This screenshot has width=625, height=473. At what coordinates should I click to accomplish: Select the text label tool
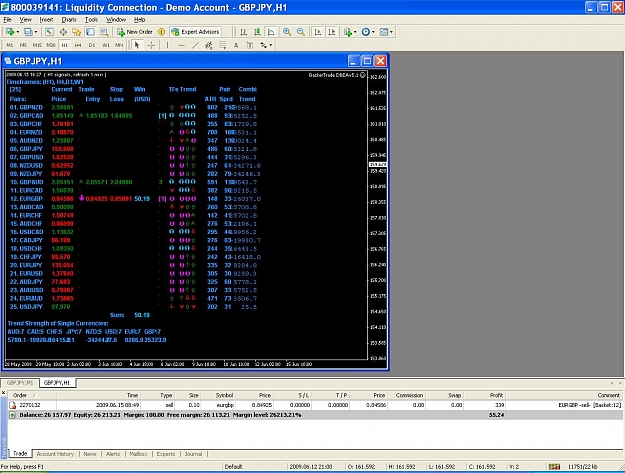[x=236, y=45]
